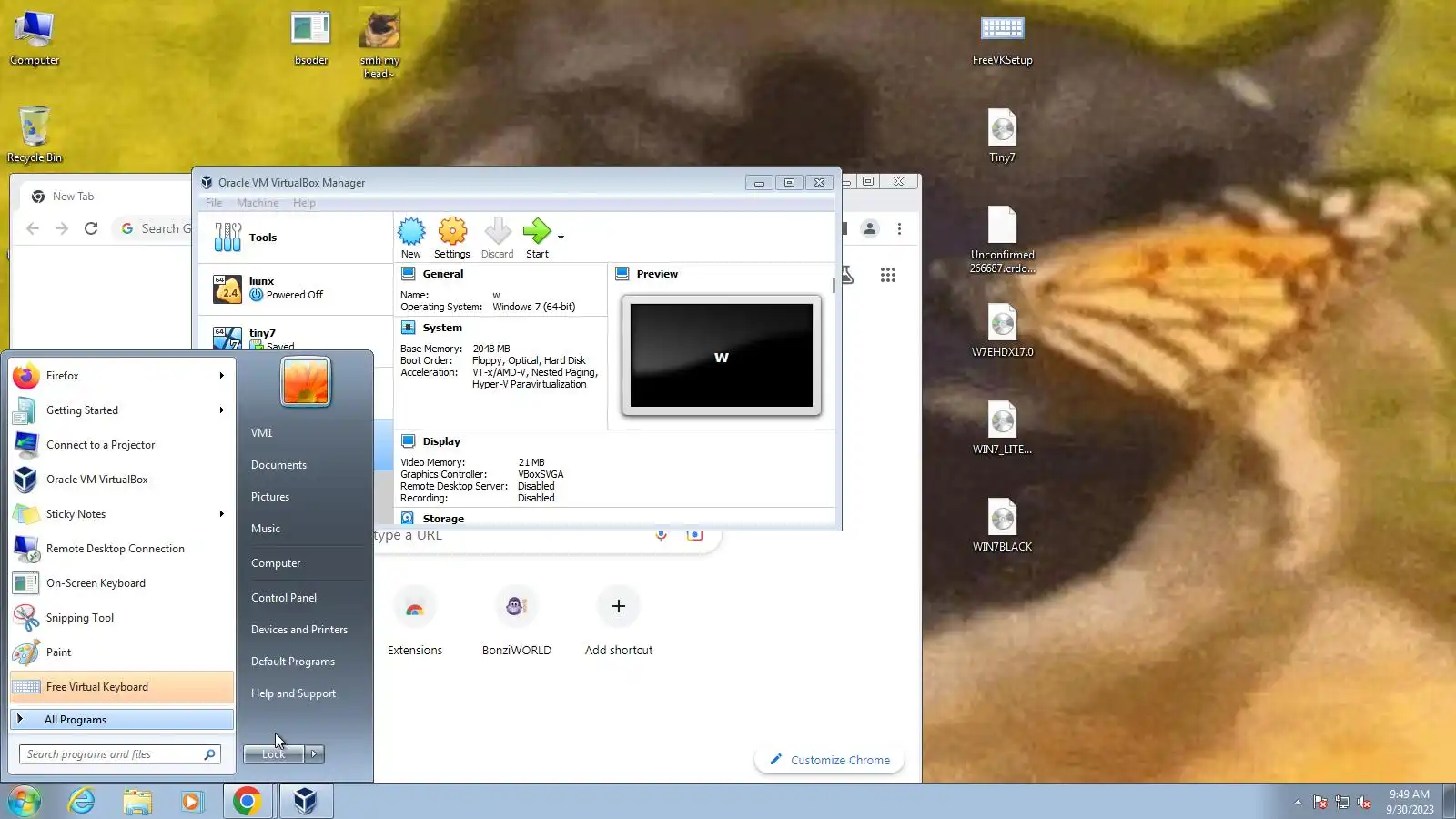Click the VirtualBox details pane scrollbar
Viewport: 1456px width, 819px height.
pyautogui.click(x=834, y=286)
